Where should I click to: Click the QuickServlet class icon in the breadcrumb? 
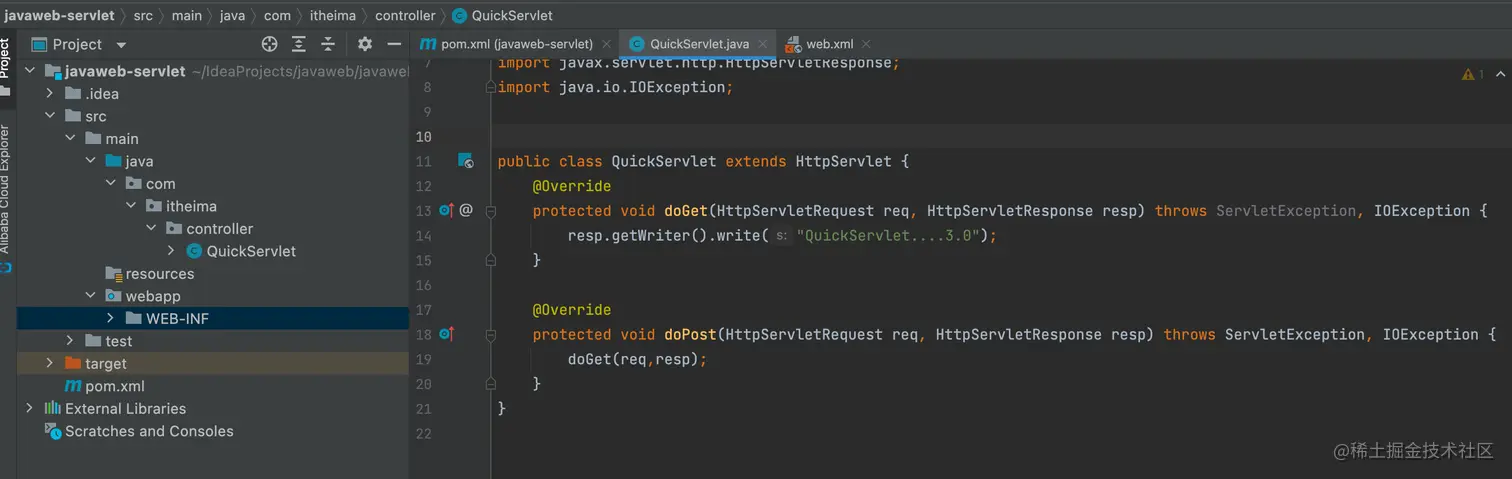pos(459,16)
